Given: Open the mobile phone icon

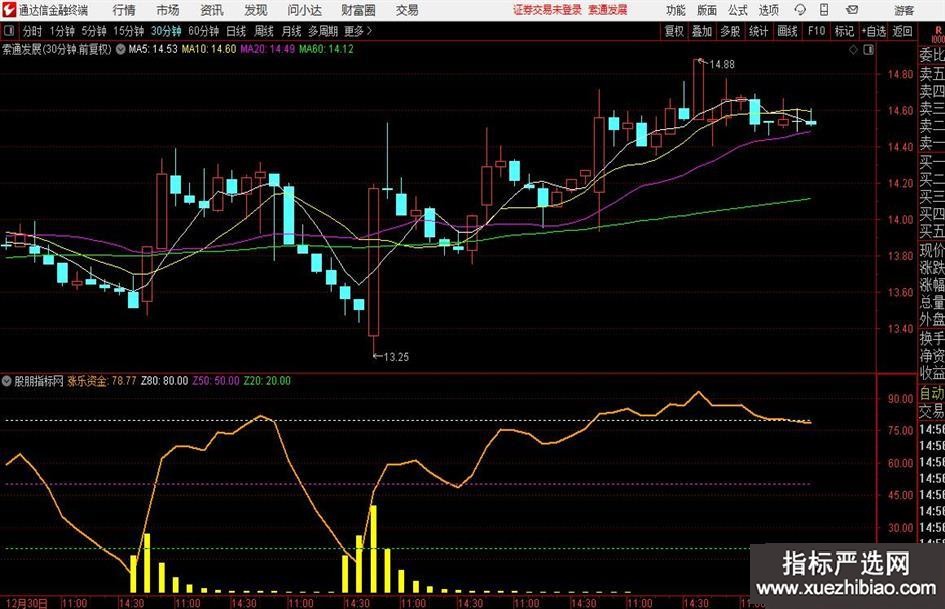Looking at the screenshot, I should 824,10.
